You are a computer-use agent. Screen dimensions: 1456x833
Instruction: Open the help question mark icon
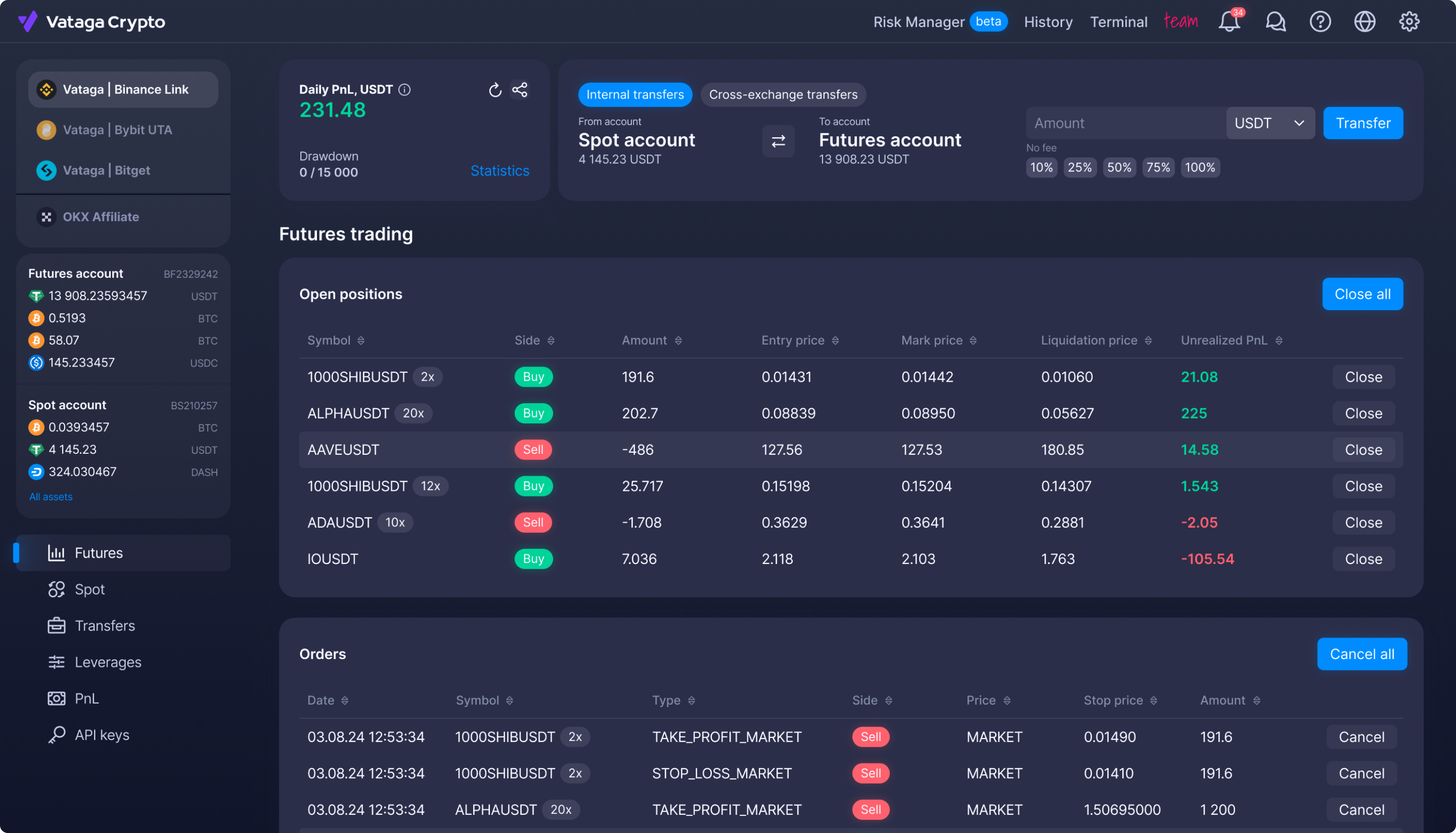(x=1320, y=22)
